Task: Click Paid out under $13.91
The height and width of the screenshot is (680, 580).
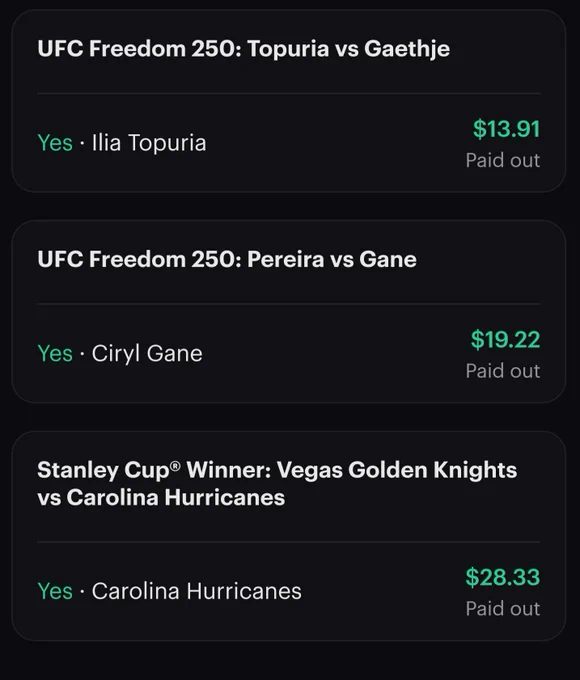Action: click(x=503, y=160)
